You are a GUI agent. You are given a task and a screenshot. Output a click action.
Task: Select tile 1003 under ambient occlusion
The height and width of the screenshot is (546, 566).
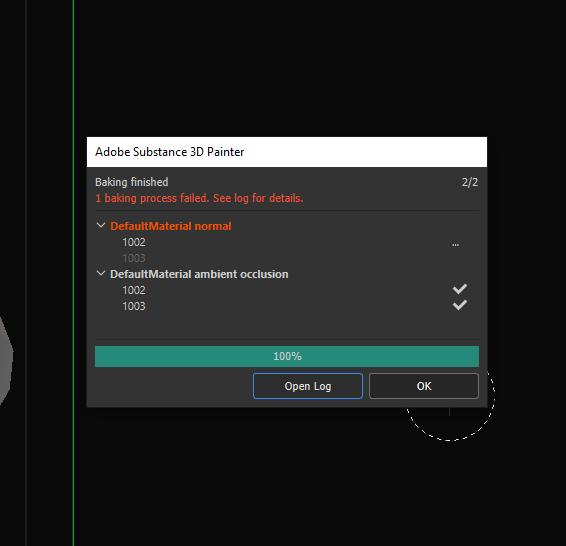click(x=134, y=306)
